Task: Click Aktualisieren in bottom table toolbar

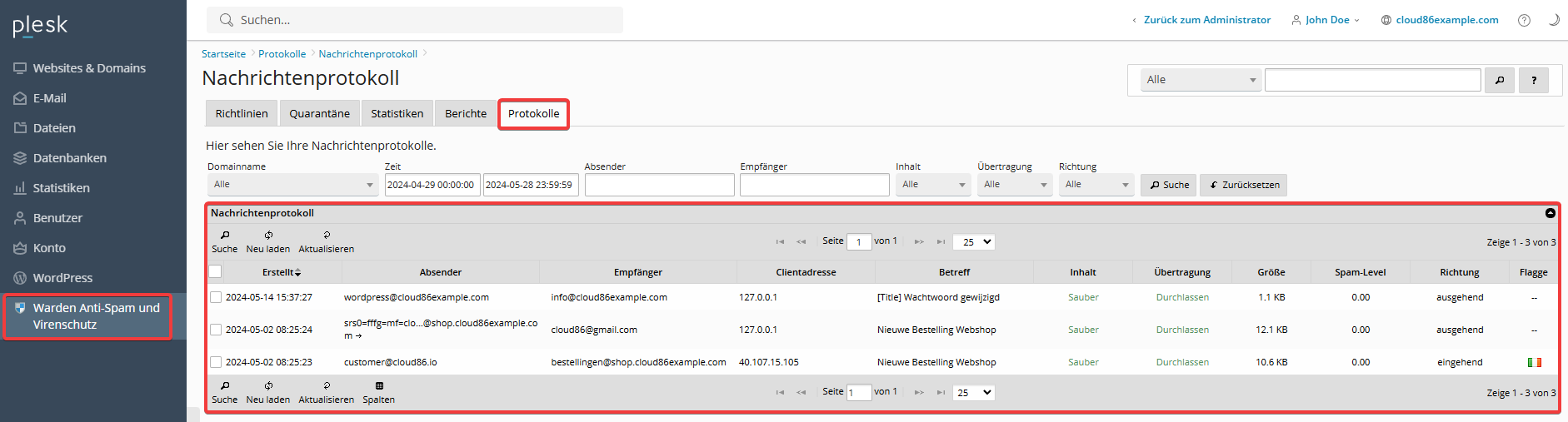Action: pos(327,392)
